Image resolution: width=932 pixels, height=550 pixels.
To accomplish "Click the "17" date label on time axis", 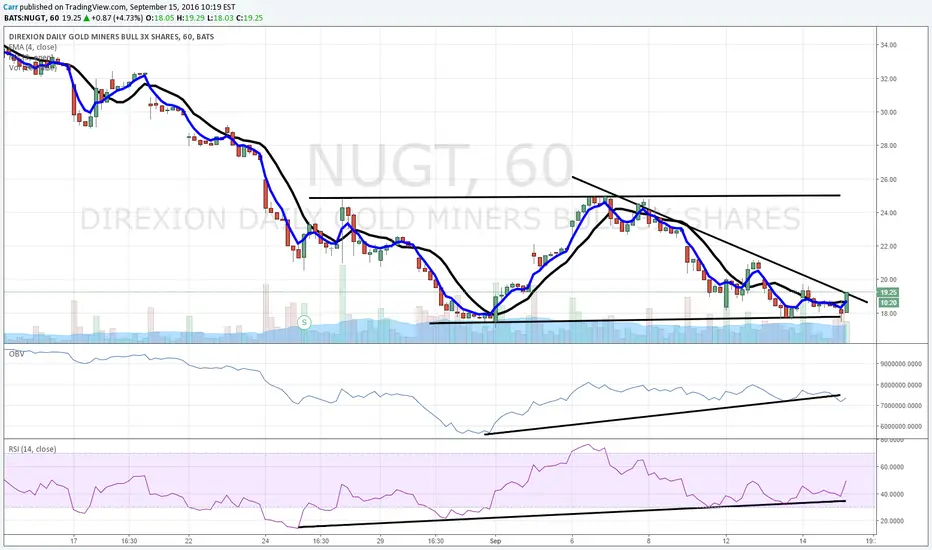I will point(74,541).
